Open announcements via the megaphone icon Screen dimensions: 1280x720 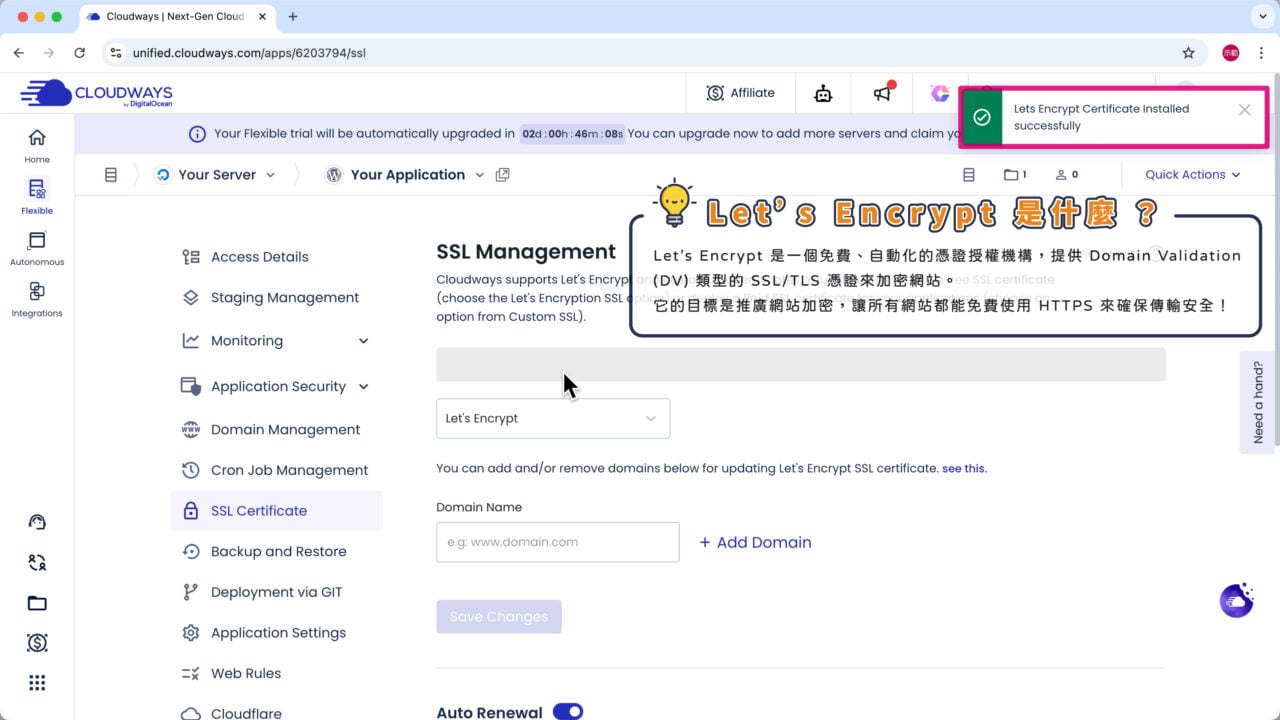[881, 92]
